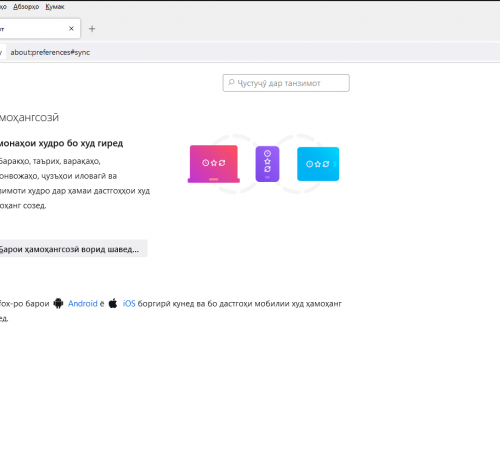
Task: Click the magnifier icon in settings search
Action: point(231,82)
